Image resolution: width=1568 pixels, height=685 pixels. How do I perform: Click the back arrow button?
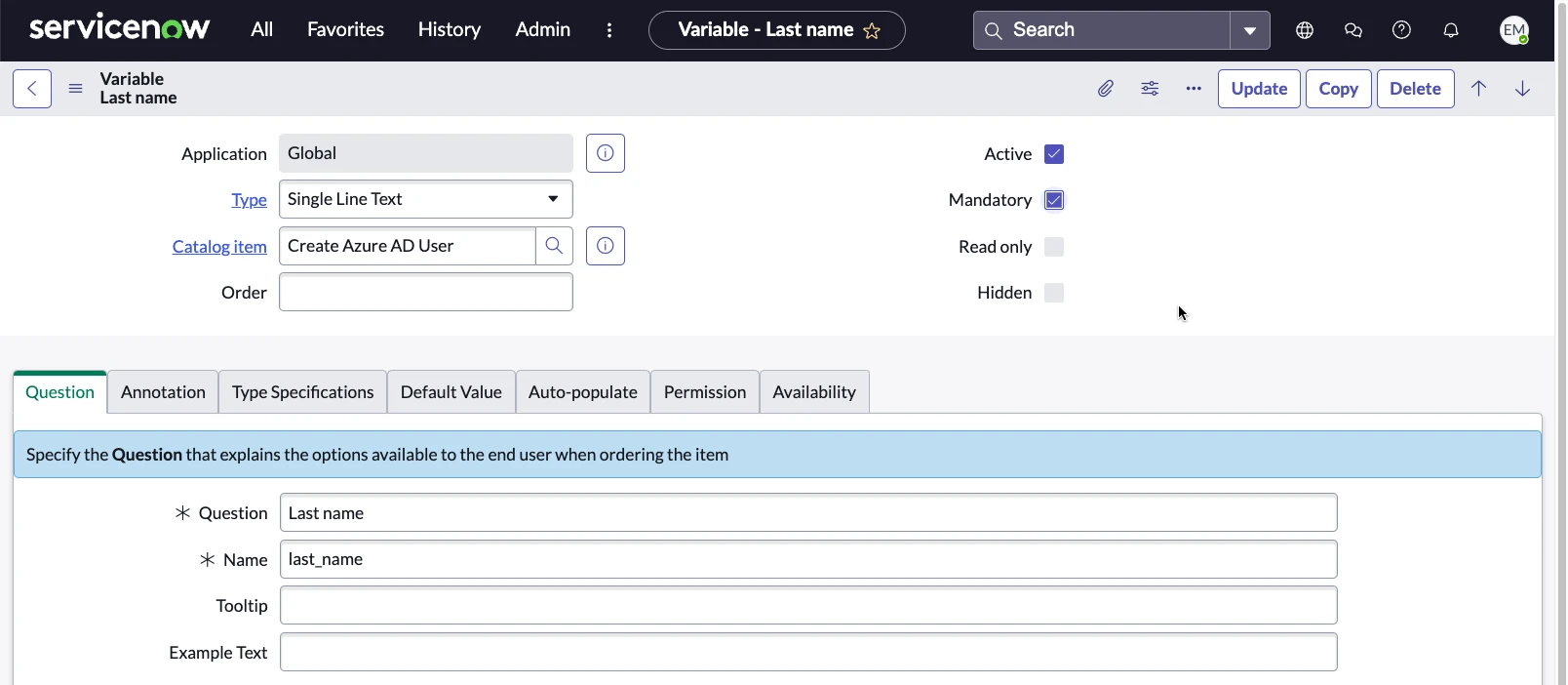pos(32,89)
